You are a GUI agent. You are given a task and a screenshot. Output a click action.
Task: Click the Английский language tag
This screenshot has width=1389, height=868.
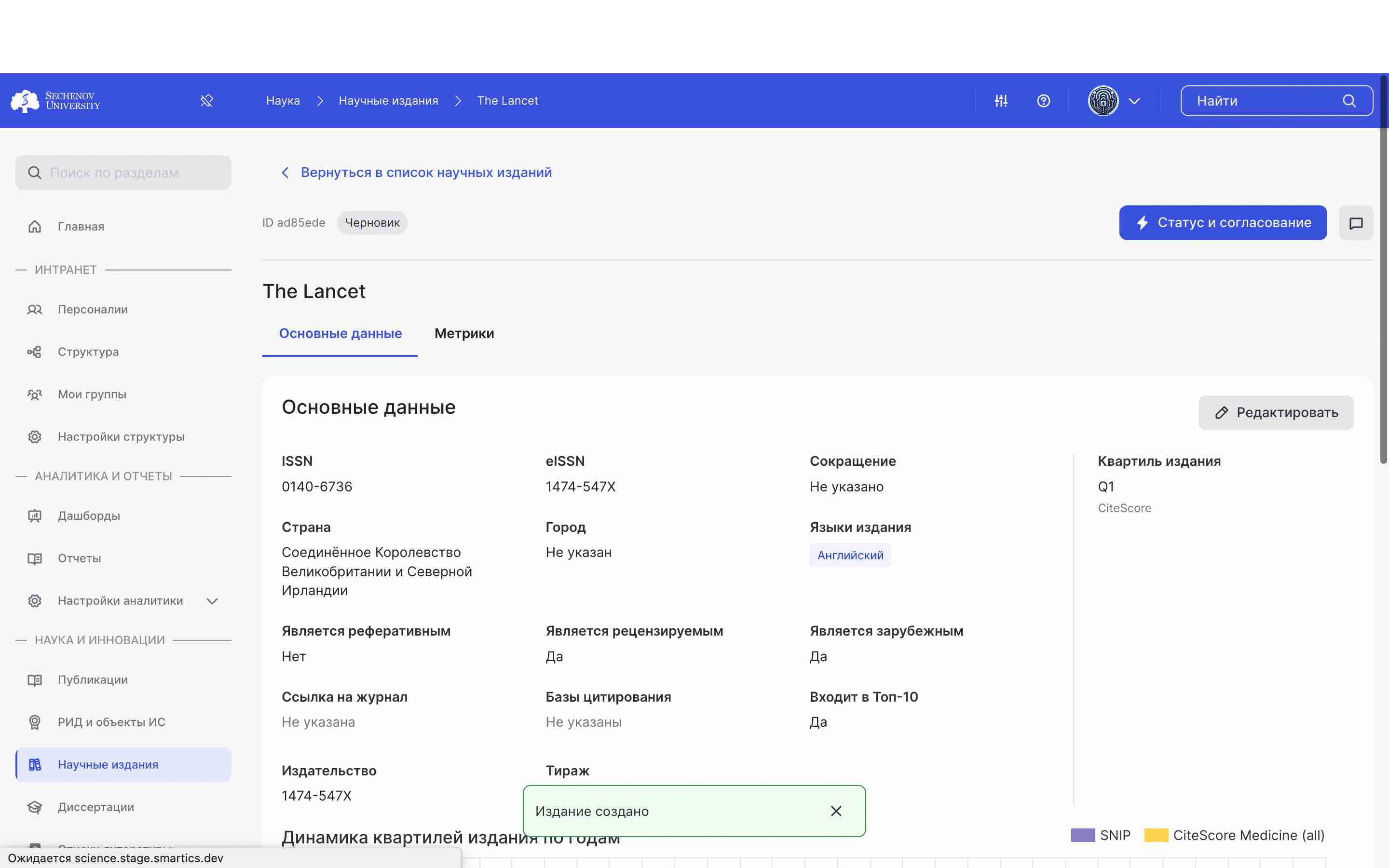[851, 555]
